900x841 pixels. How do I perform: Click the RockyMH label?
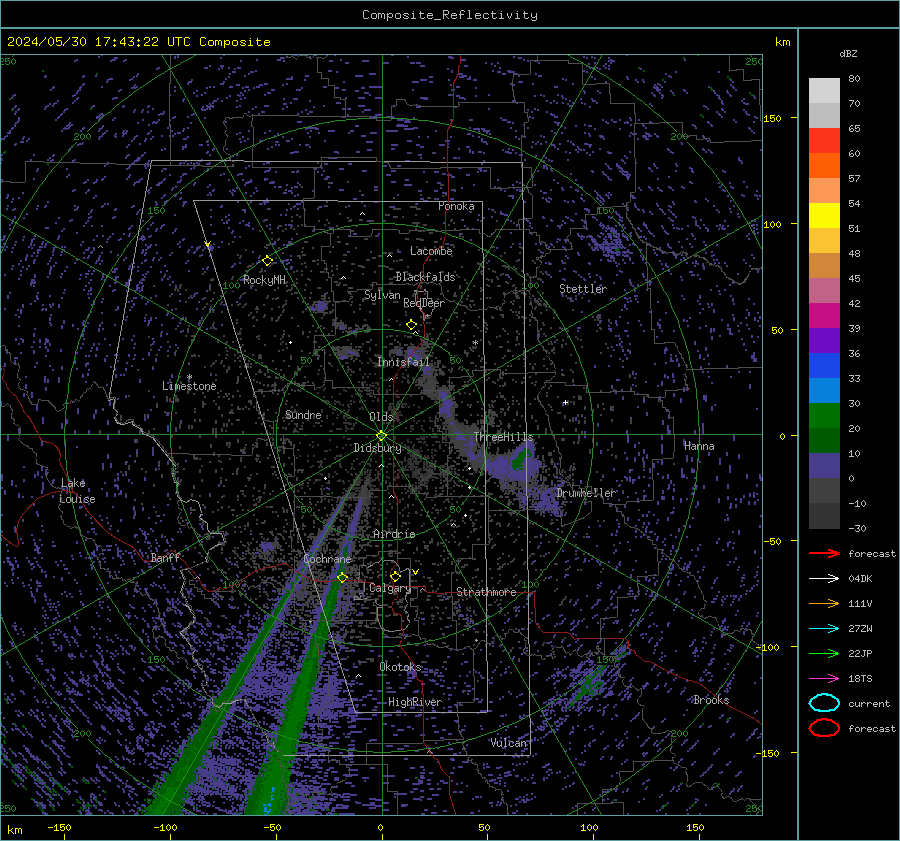pyautogui.click(x=264, y=280)
